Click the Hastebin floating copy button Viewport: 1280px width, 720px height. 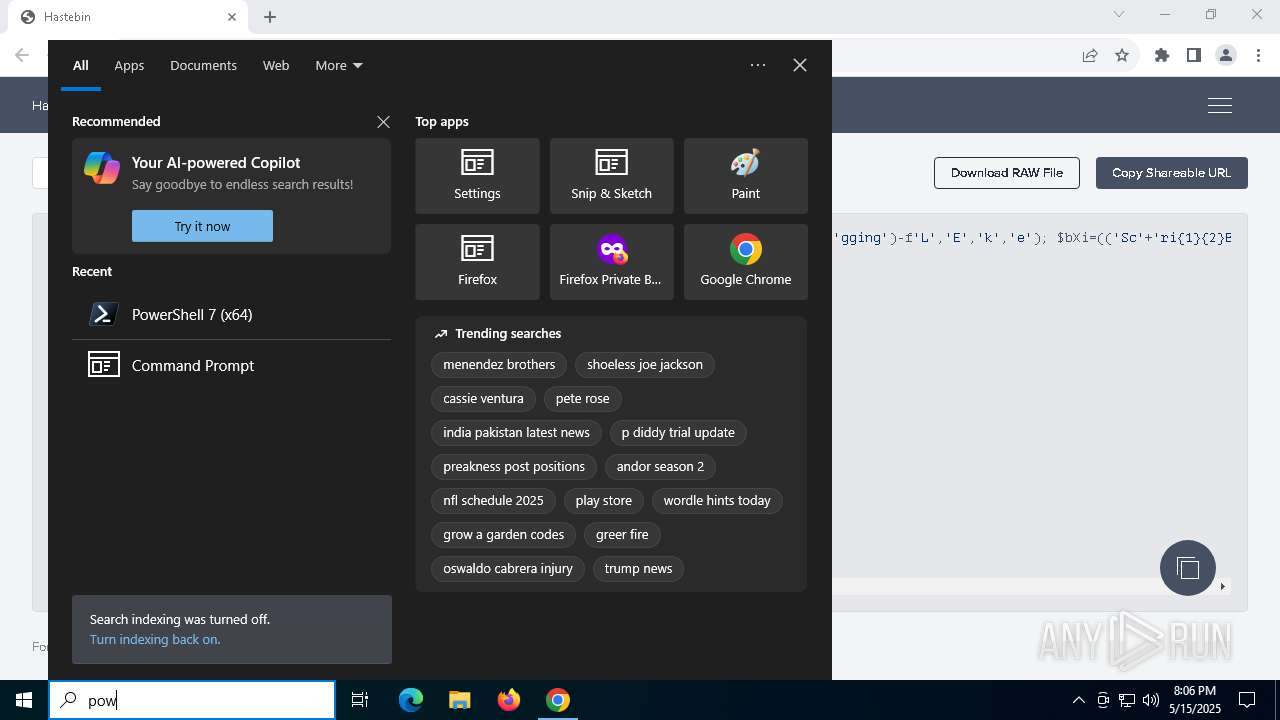pos(1188,568)
